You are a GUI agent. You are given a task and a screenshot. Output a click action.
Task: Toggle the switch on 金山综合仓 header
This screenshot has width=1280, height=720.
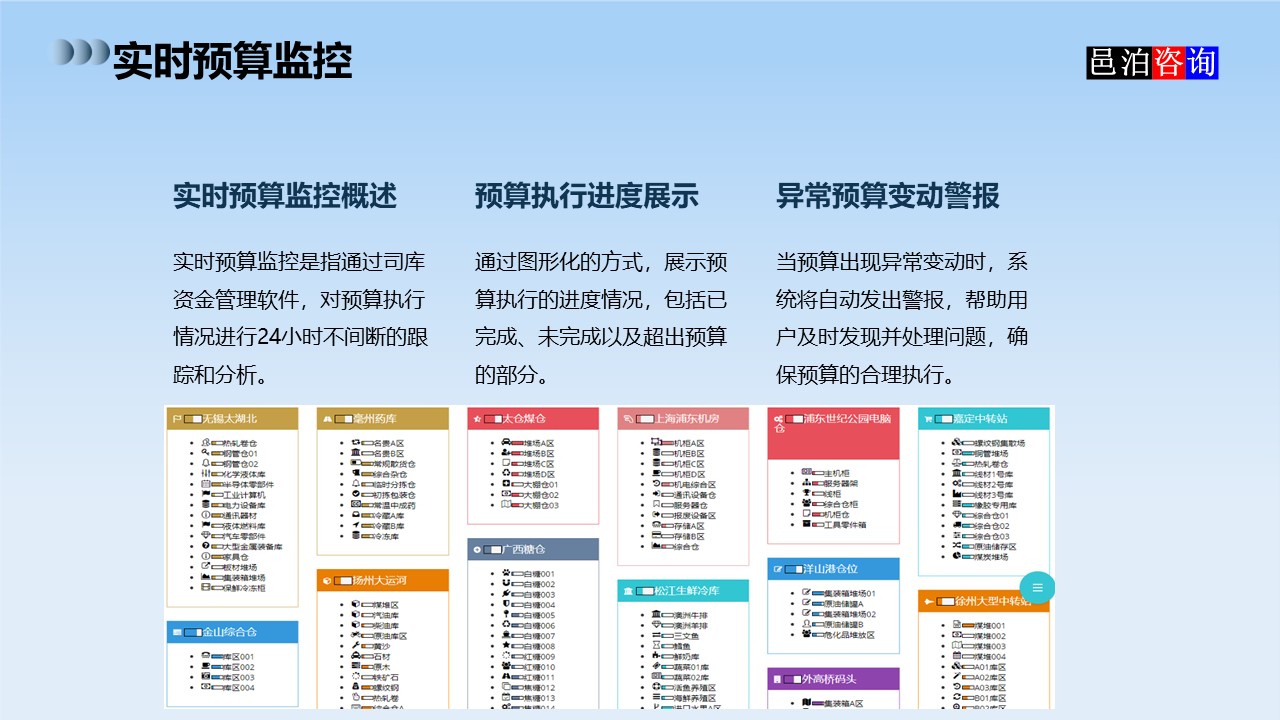191,632
